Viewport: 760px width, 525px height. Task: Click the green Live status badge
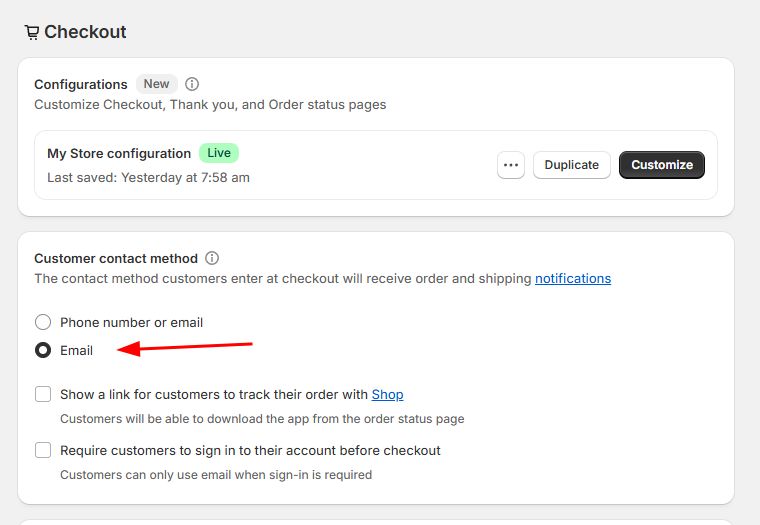click(218, 153)
